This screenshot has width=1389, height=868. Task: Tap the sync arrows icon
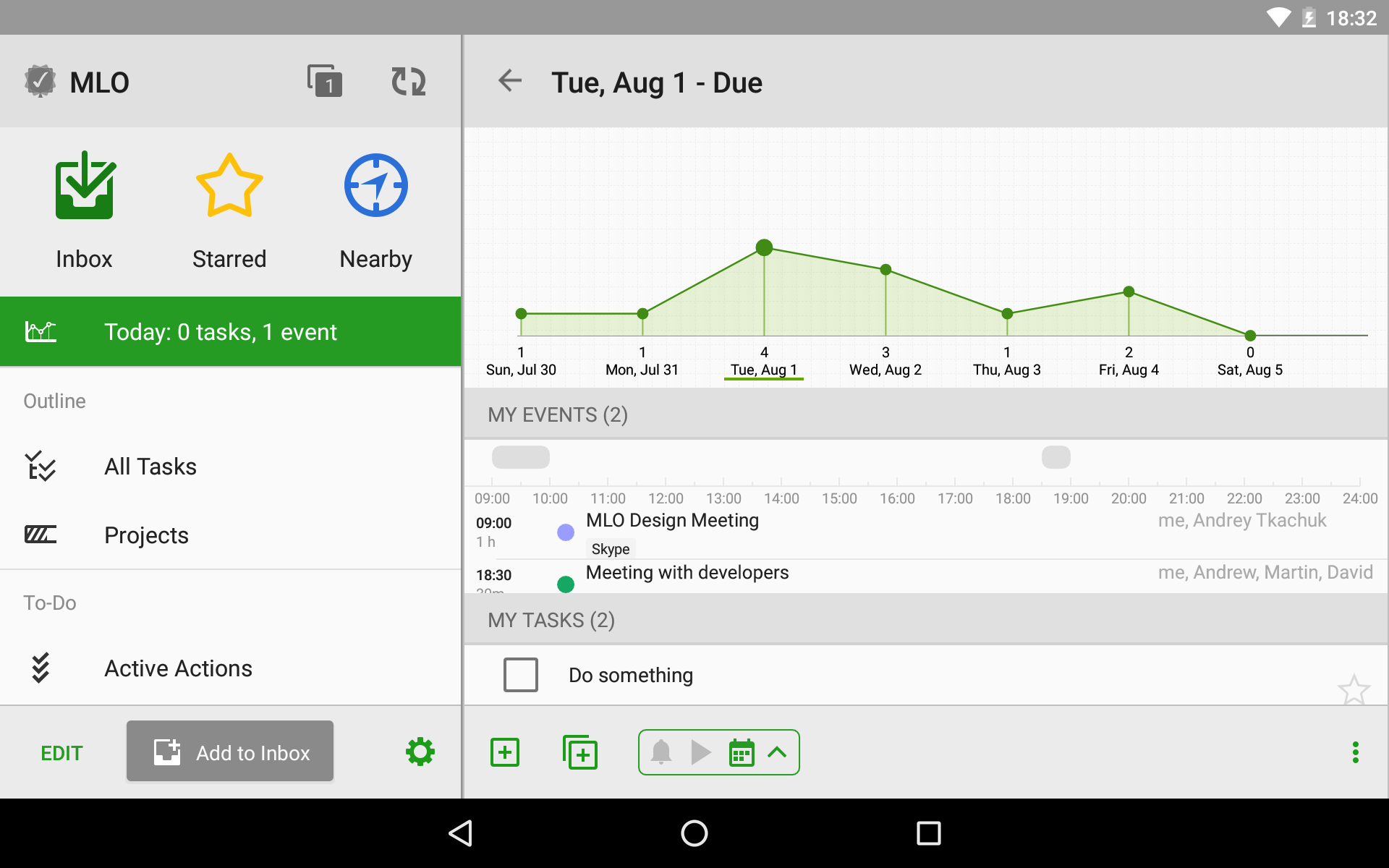[x=408, y=82]
